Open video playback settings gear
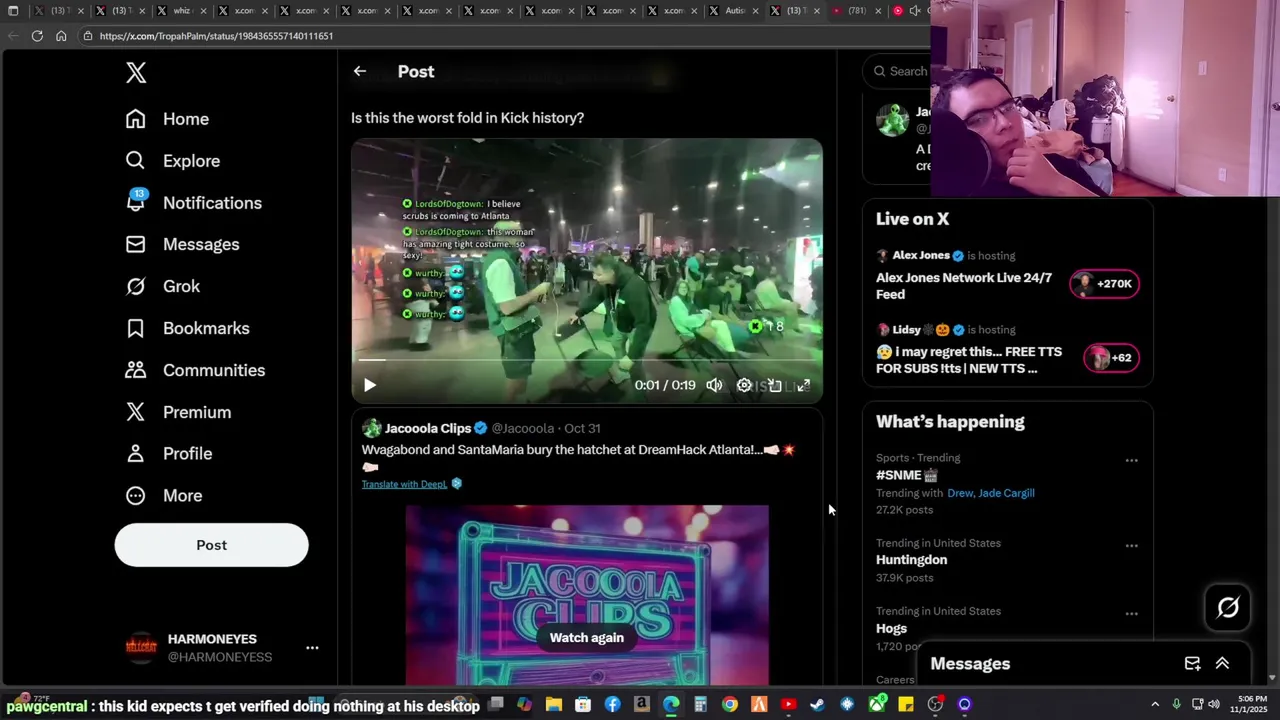Image resolution: width=1280 pixels, height=720 pixels. (744, 385)
